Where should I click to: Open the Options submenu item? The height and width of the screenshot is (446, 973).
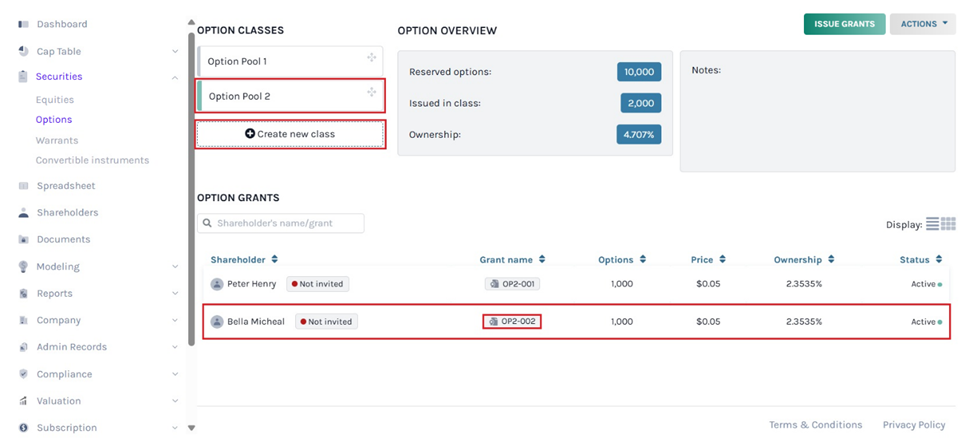(x=54, y=120)
